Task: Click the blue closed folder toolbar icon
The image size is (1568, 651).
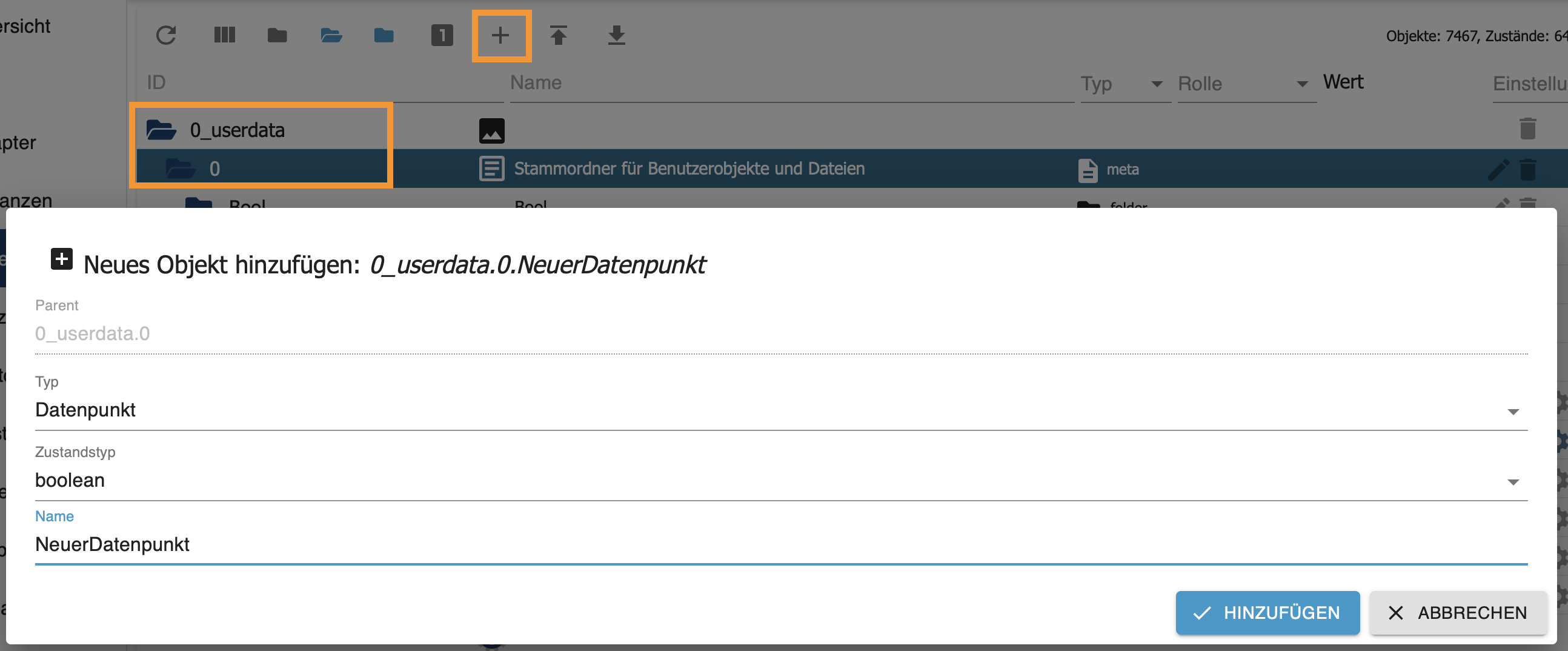Action: click(384, 35)
